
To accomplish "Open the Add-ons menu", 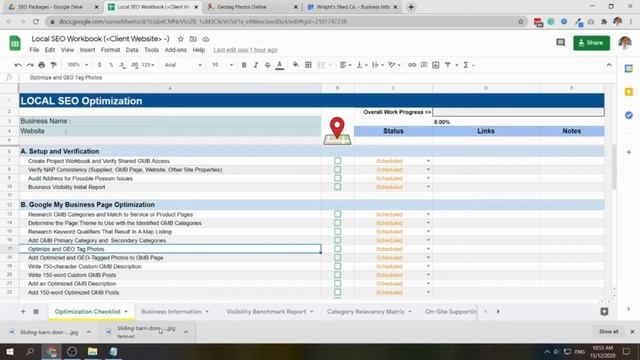I will click(176, 50).
